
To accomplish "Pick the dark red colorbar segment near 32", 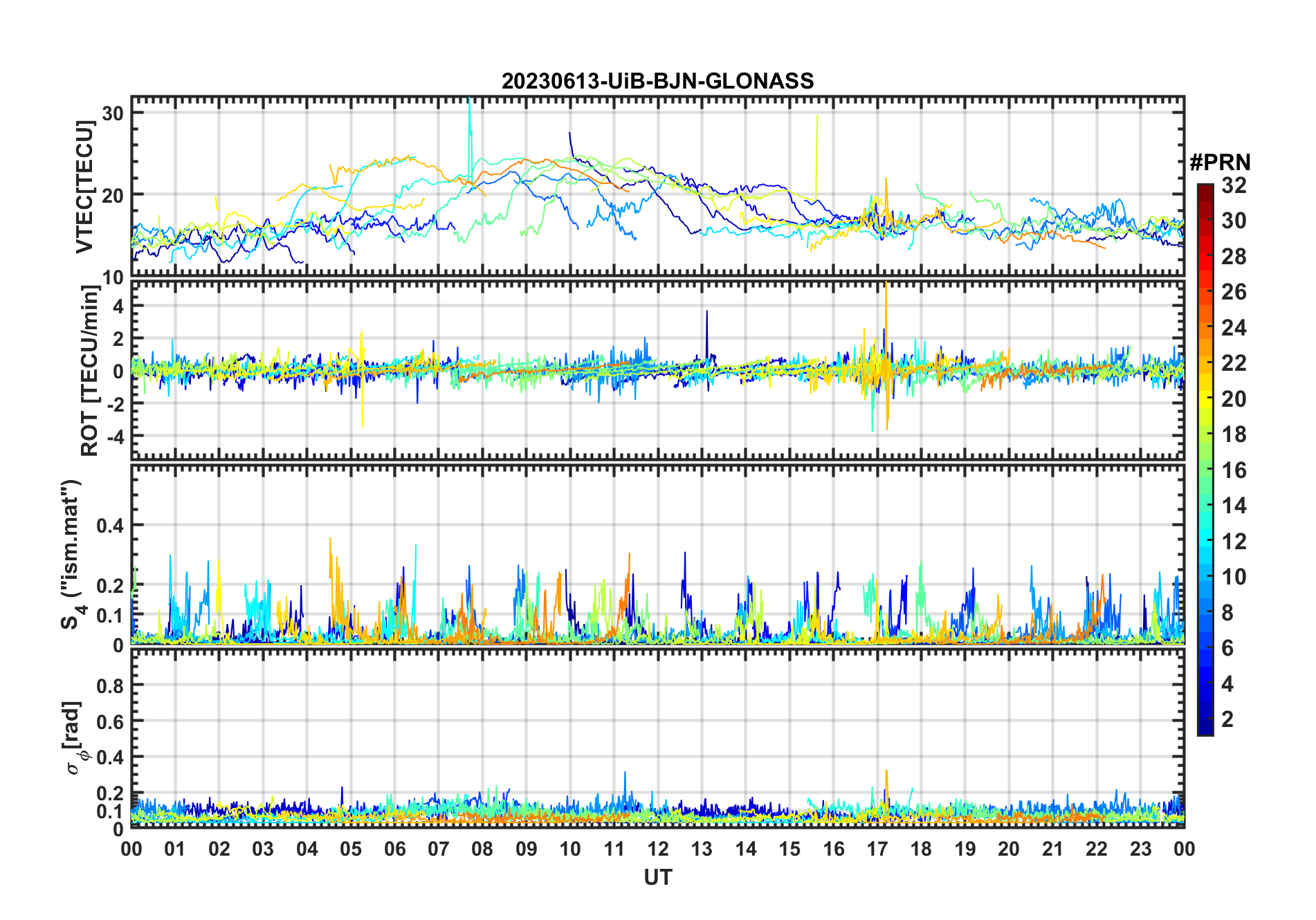I will point(1205,190).
